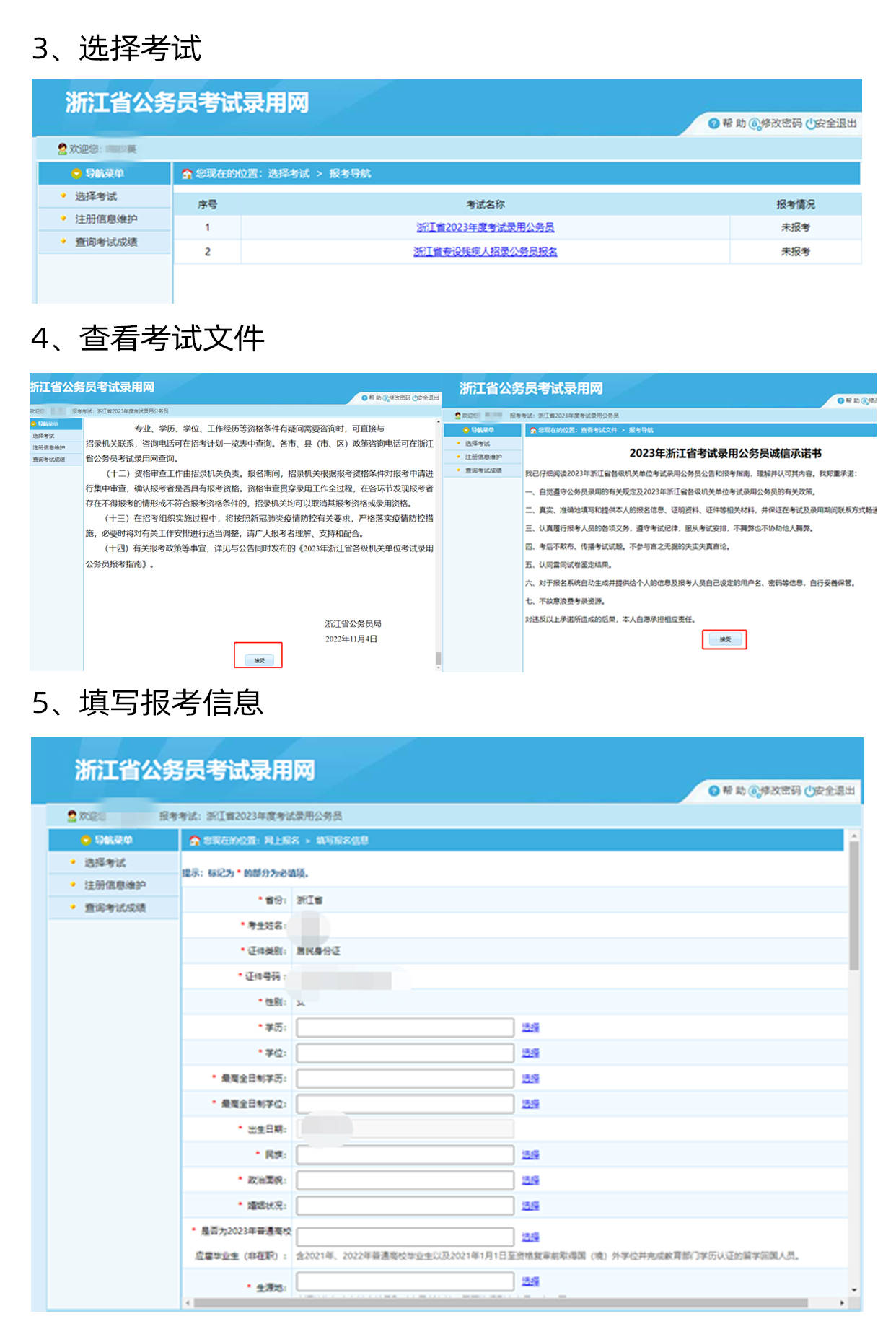This screenshot has width=896, height=1342.
Task: Click home icon in step 3 breadcrumb bar
Action: pyautogui.click(x=187, y=174)
